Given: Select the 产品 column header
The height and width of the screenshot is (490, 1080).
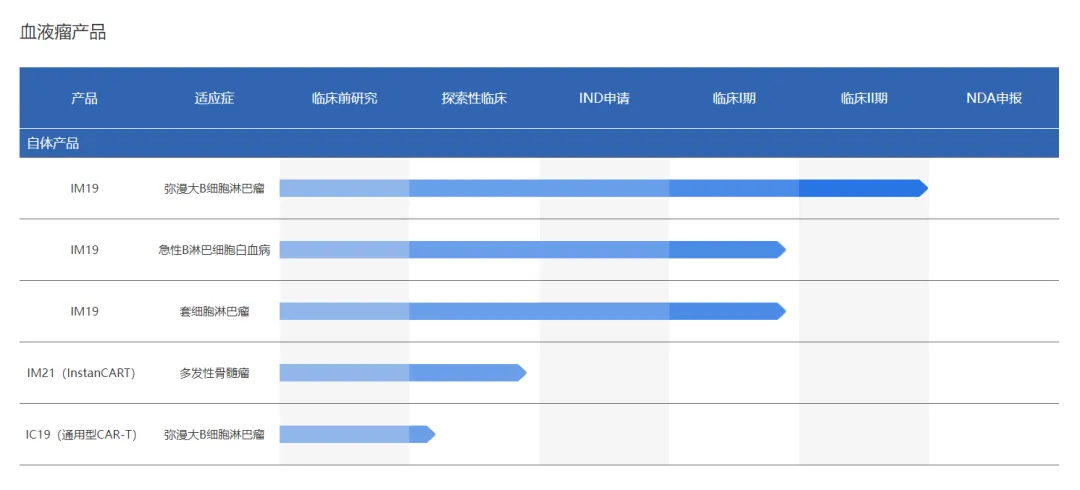Looking at the screenshot, I should 84,98.
